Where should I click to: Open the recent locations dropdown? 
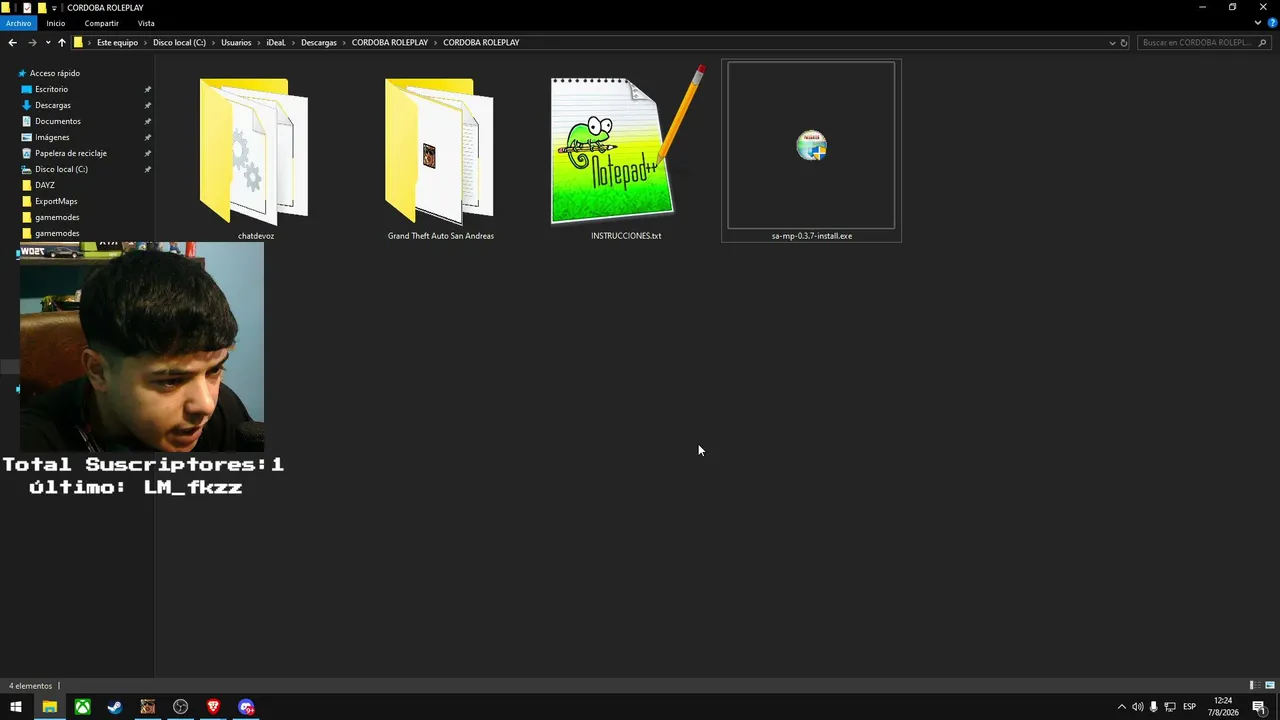click(x=47, y=43)
